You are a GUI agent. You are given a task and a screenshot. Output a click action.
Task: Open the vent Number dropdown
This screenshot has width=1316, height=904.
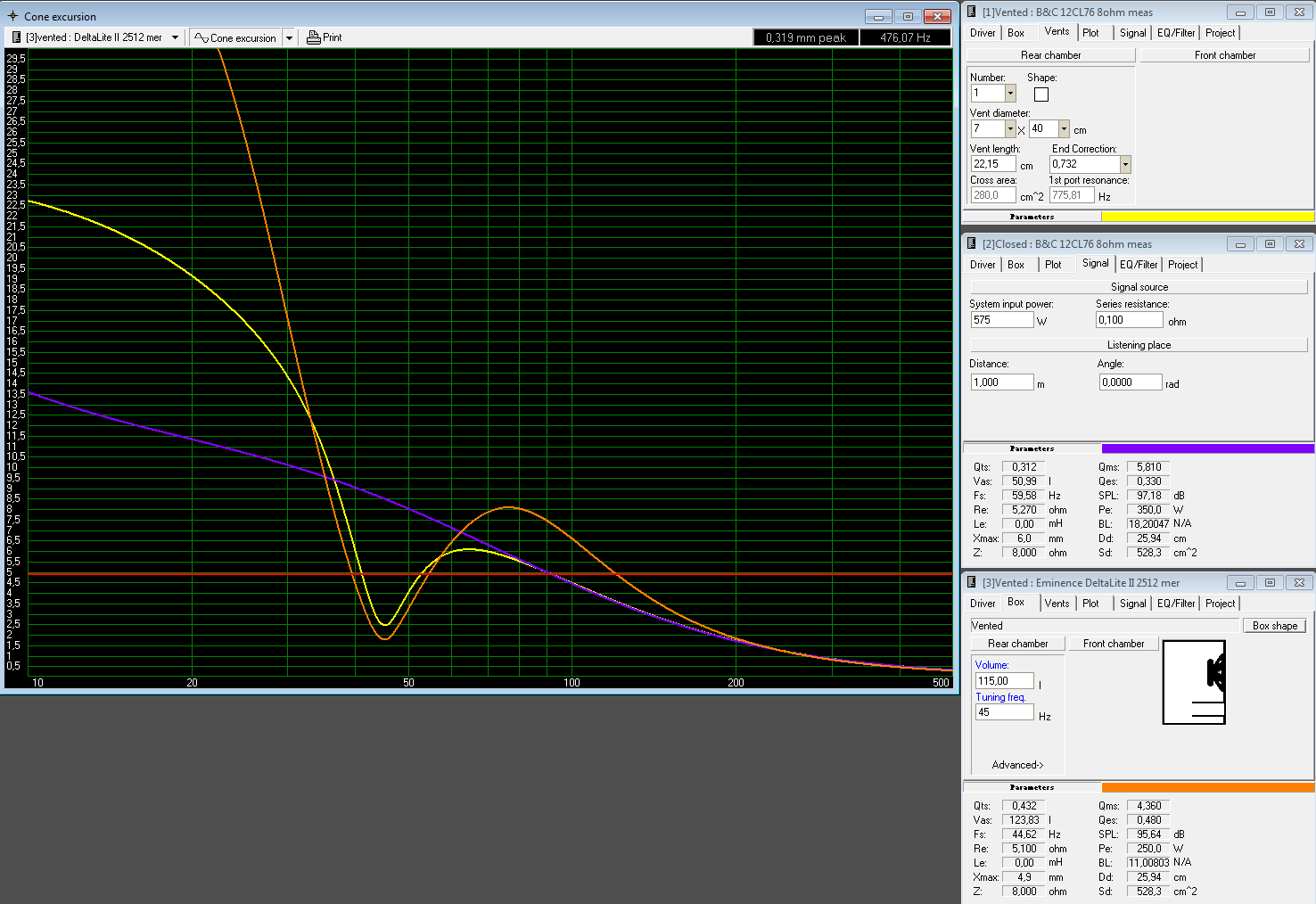point(1010,94)
